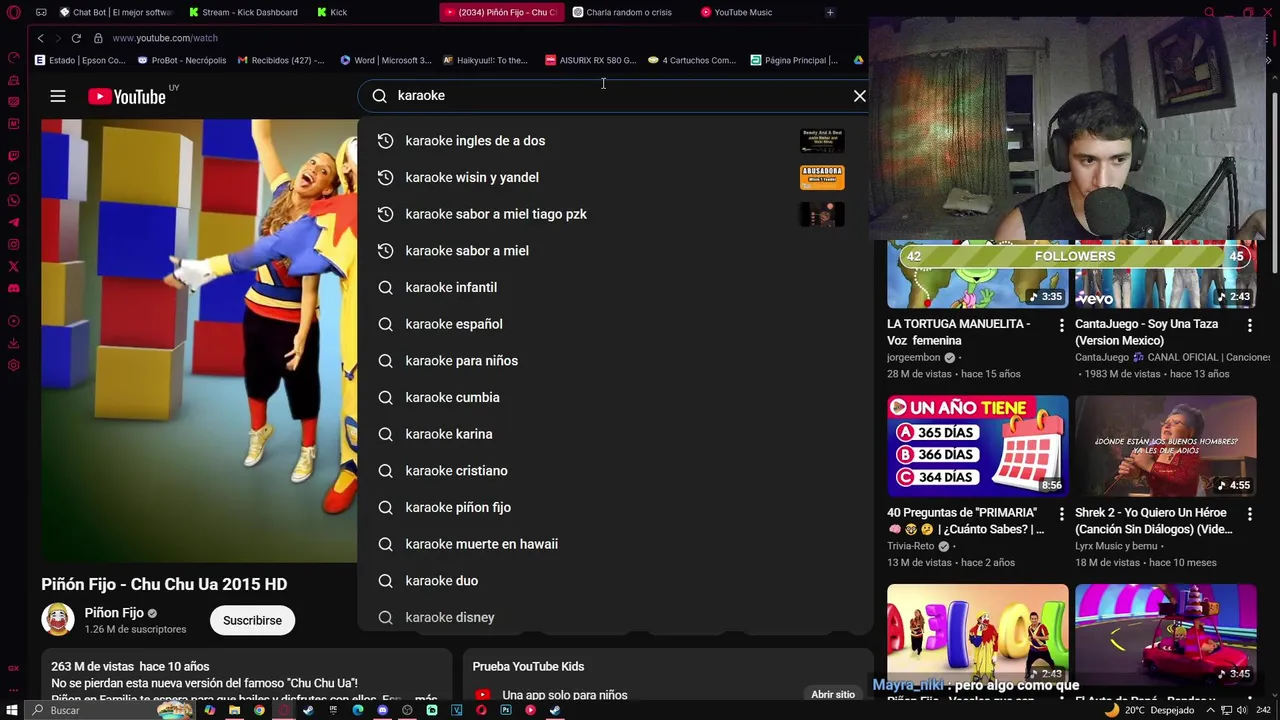Open more options for CantaJuego Soy Una Taza
Viewport: 1280px width, 720px height.
pyautogui.click(x=1250, y=325)
